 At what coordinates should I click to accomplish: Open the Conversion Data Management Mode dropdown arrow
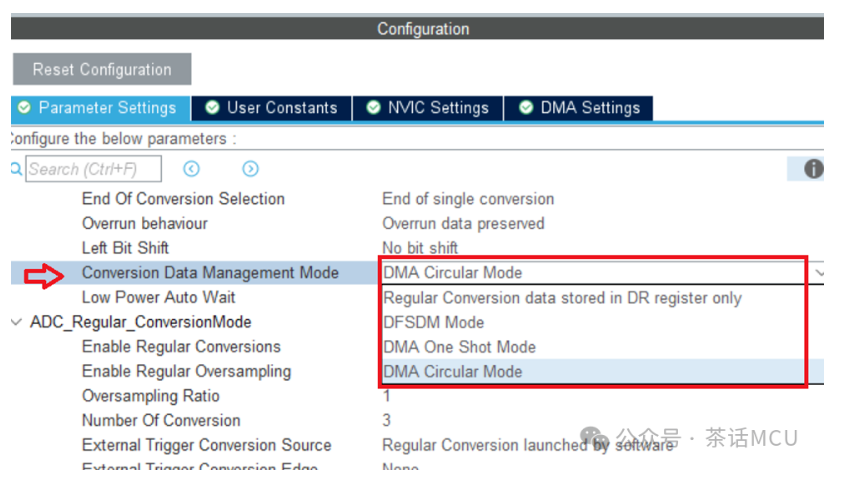click(x=819, y=272)
